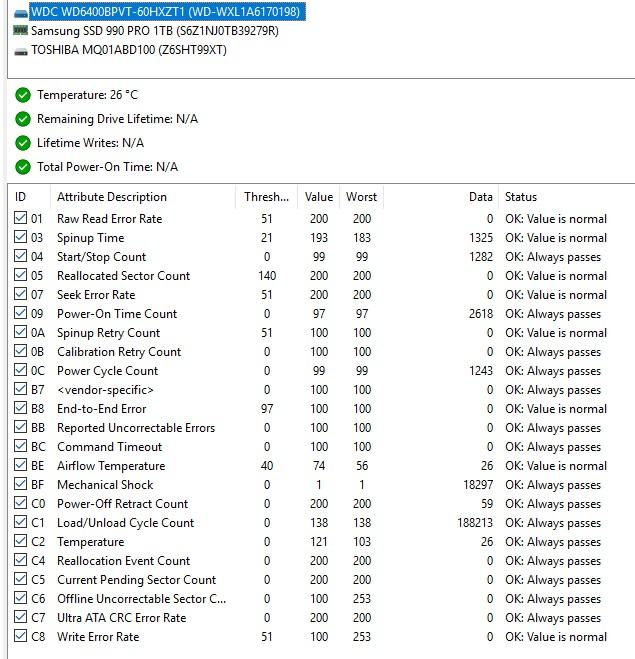Click 'Remaining Drive Lifetime: N/A' text

117,119
